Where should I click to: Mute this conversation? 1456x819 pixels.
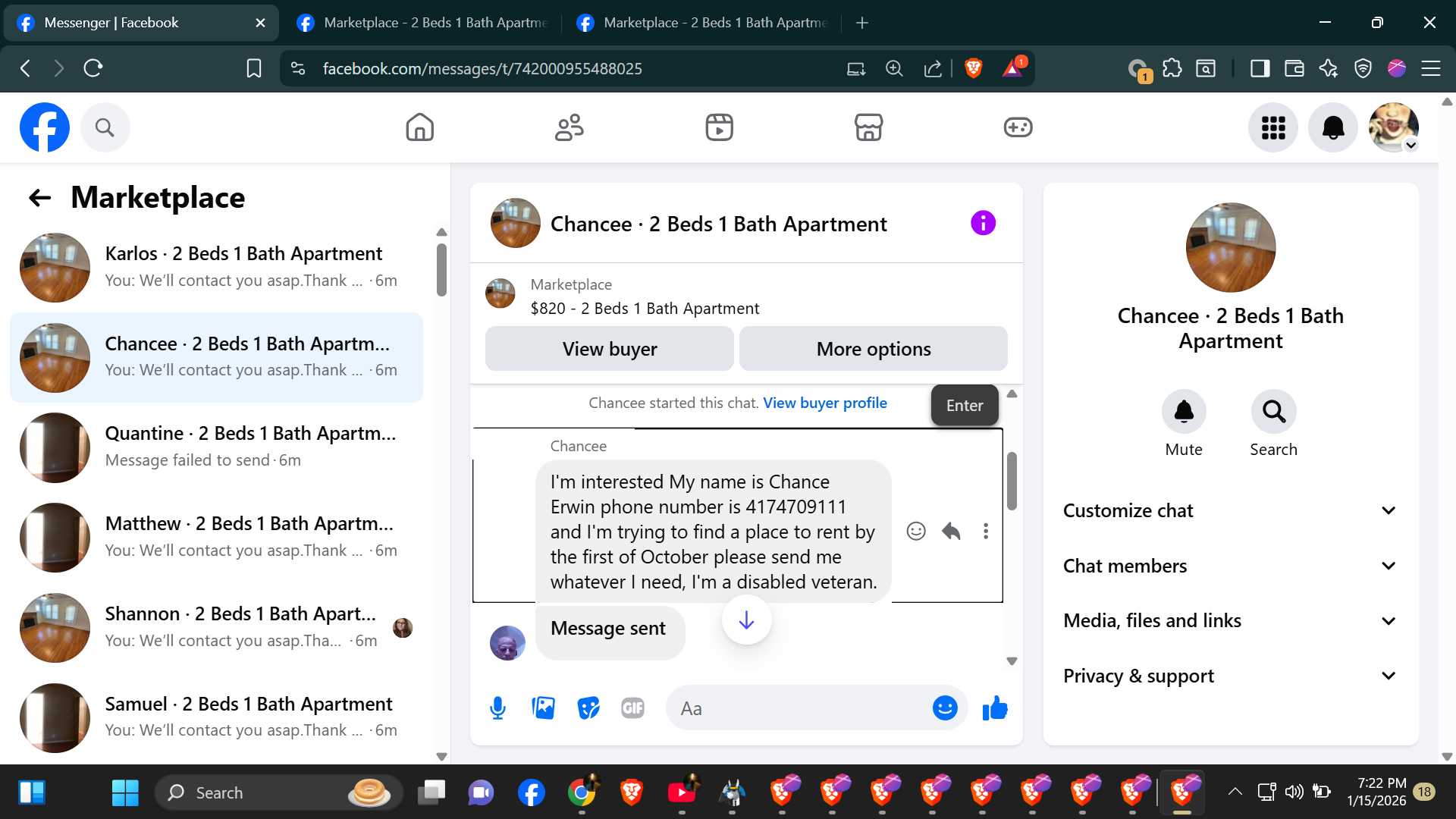tap(1183, 412)
